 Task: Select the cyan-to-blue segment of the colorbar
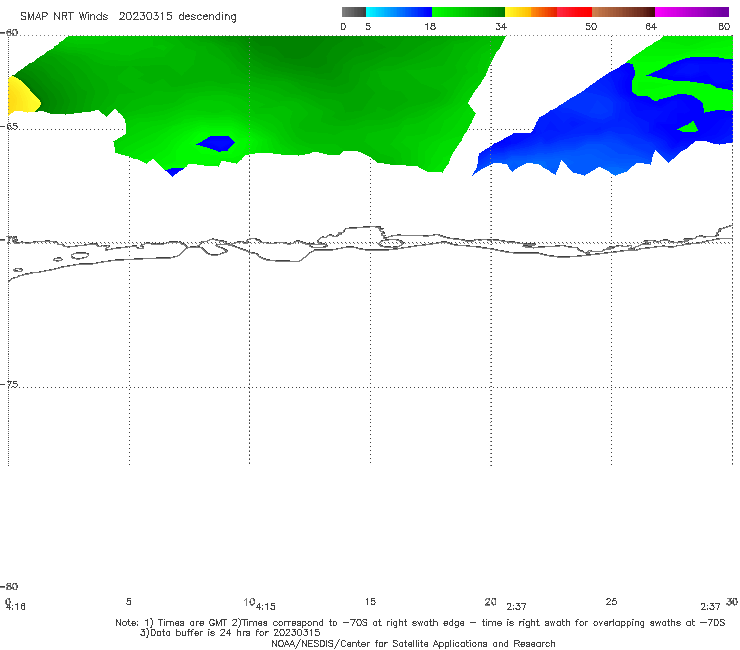click(x=399, y=12)
